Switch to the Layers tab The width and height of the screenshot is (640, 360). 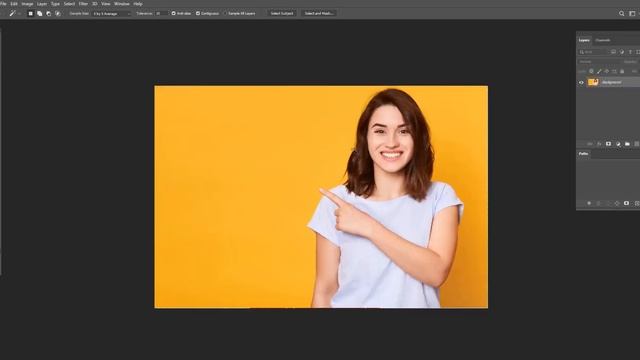tap(584, 40)
